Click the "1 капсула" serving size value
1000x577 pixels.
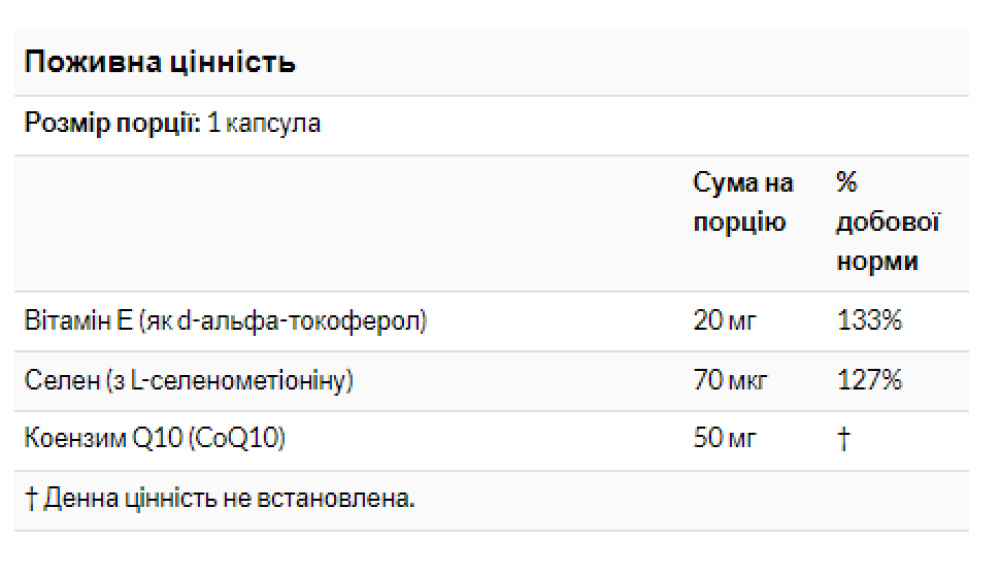(x=264, y=124)
